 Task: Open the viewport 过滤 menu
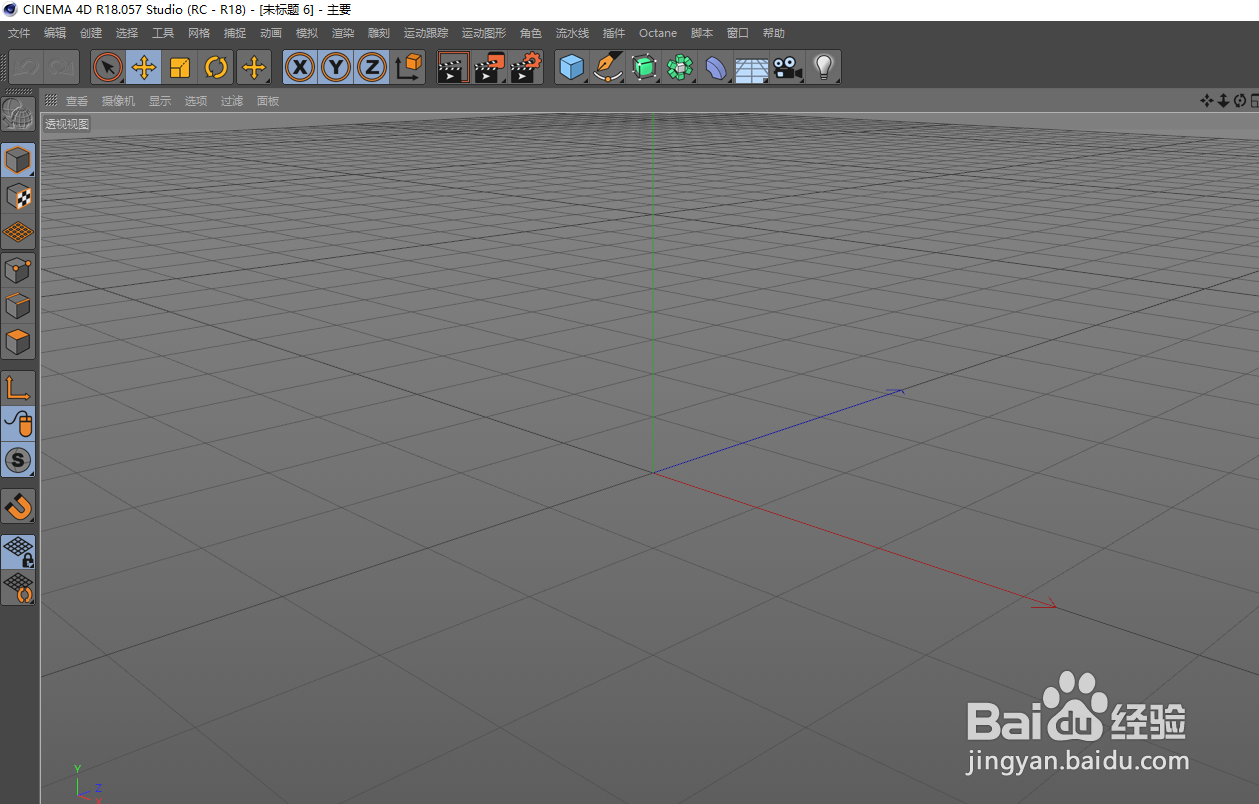(x=232, y=101)
